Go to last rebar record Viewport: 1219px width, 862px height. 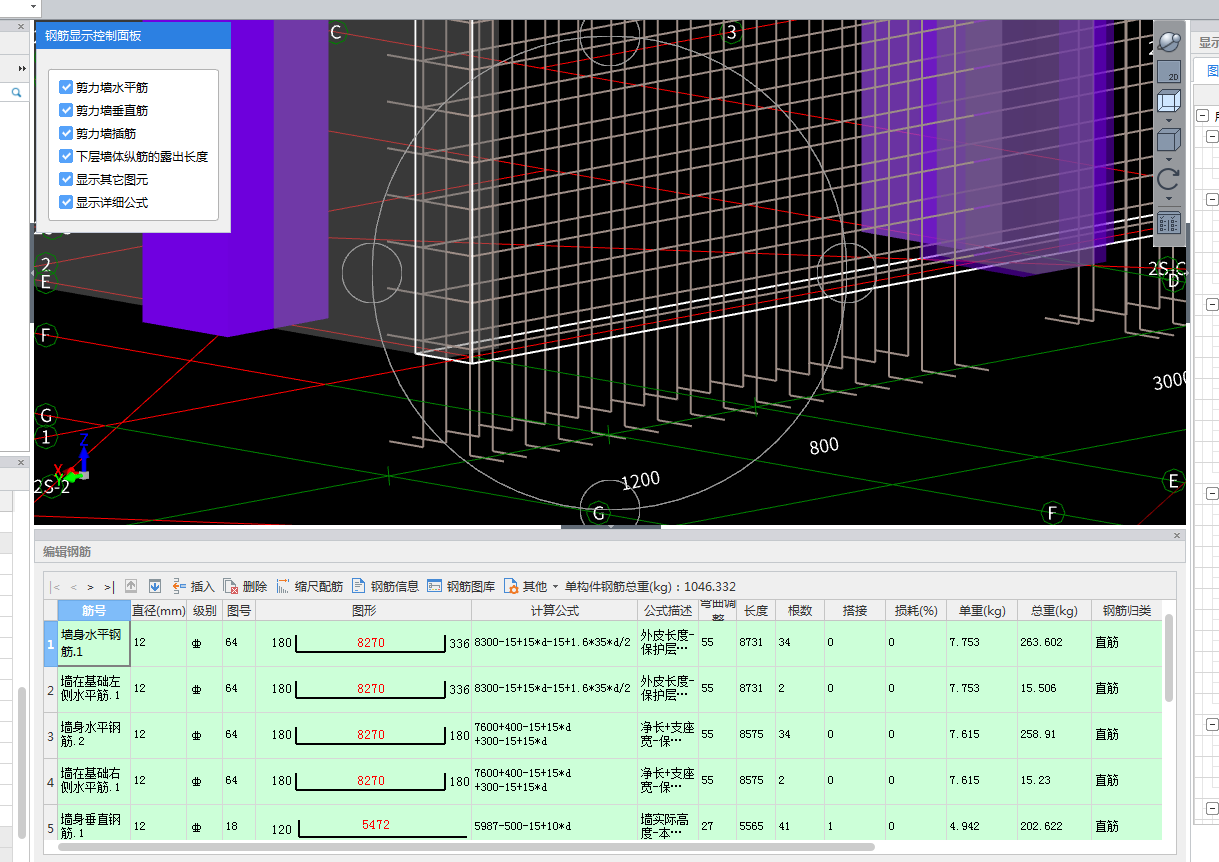(x=108, y=587)
